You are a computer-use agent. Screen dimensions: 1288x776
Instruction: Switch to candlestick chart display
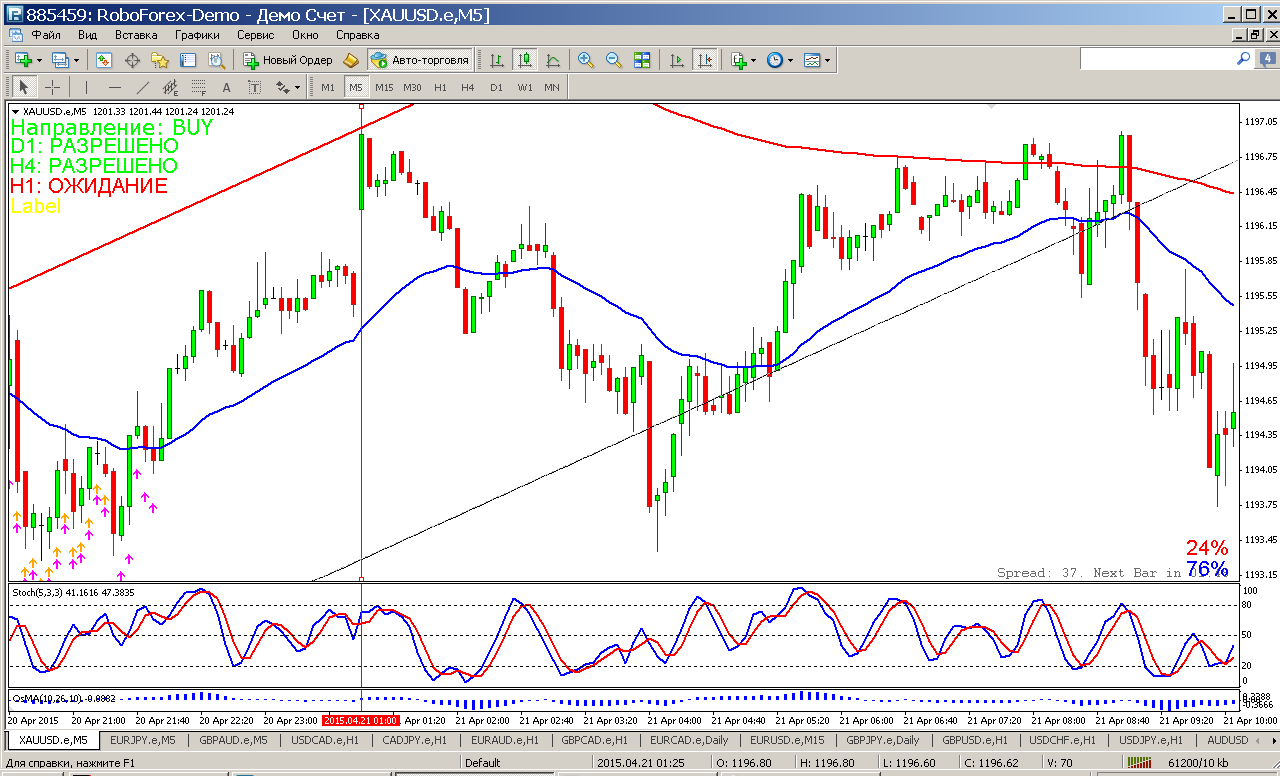tap(525, 60)
